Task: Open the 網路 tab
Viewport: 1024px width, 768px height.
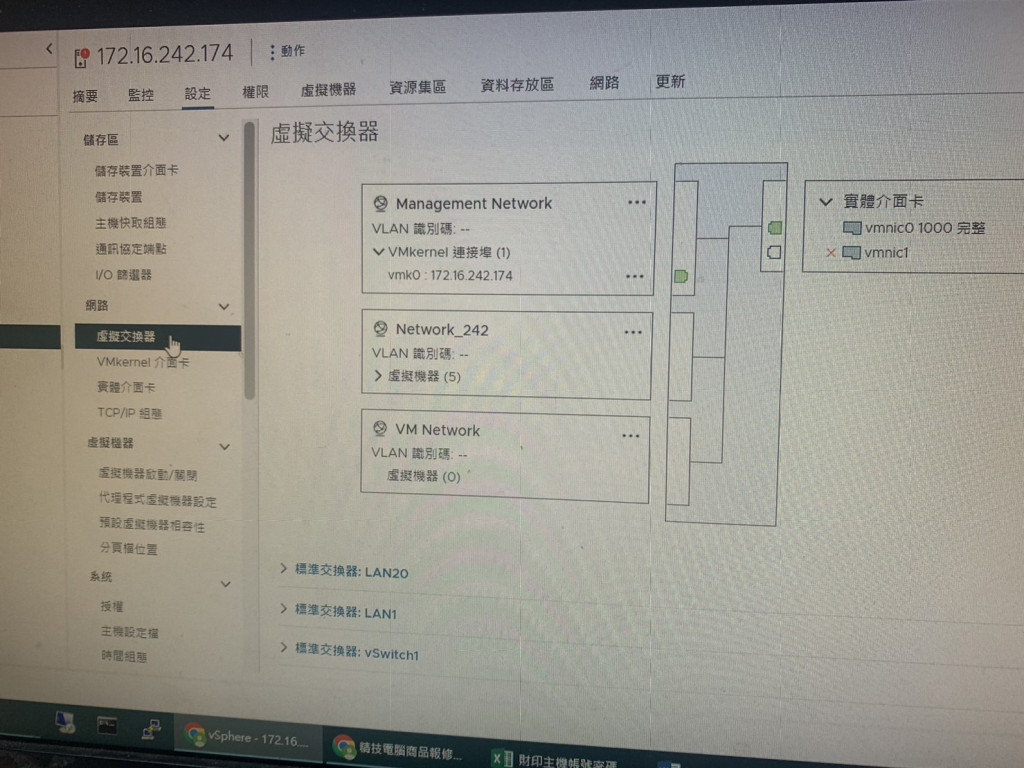Action: pyautogui.click(x=604, y=82)
